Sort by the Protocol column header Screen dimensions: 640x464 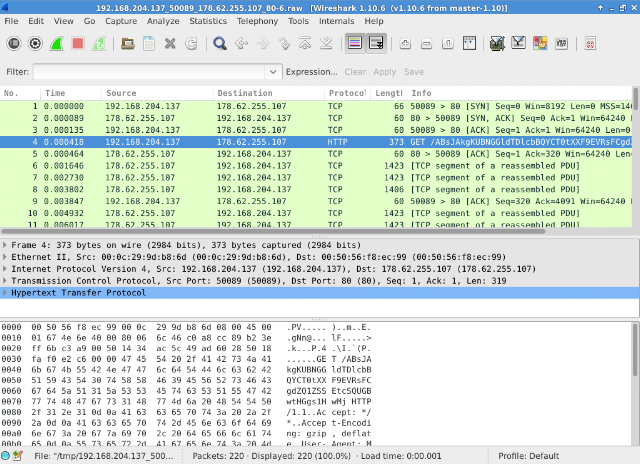click(347, 93)
